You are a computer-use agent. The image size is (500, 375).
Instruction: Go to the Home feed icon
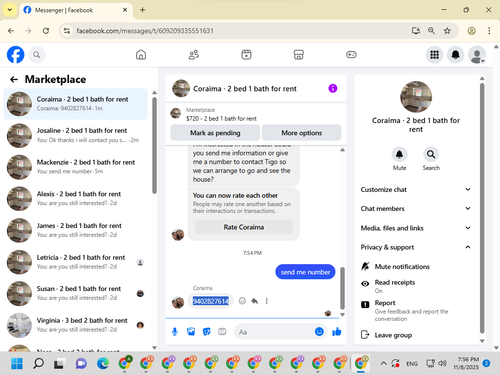click(141, 55)
